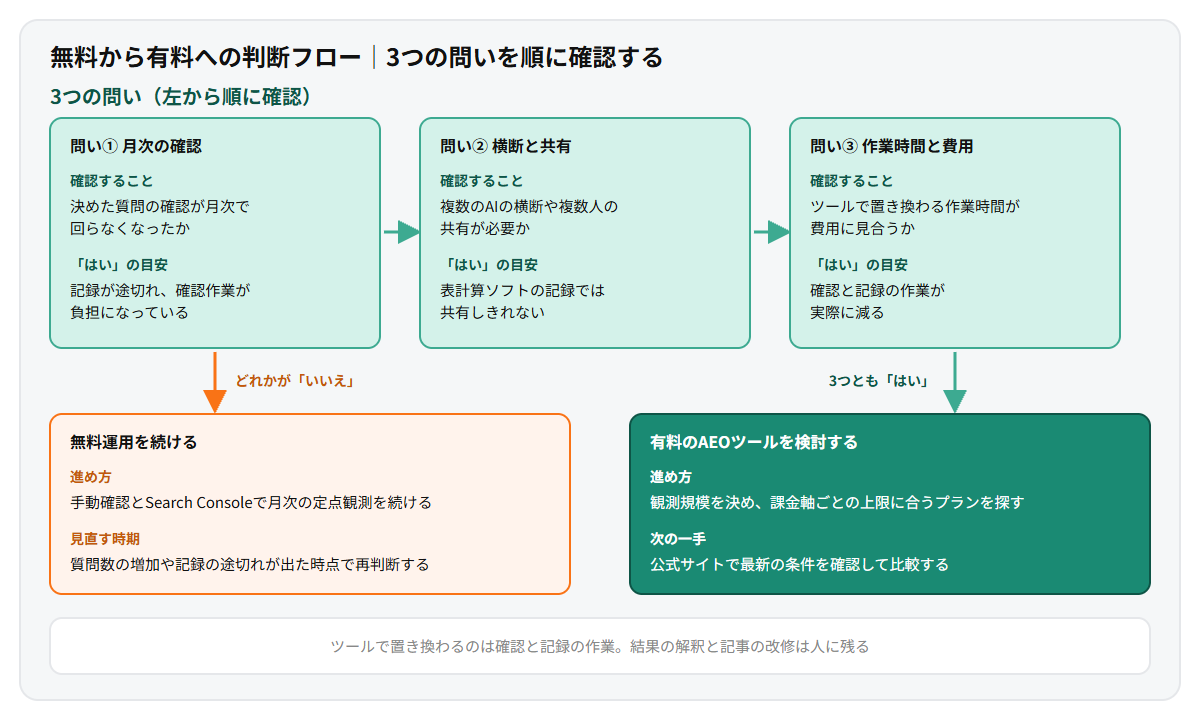Click text '観測規模を決め、課金軸ごとの上限に合うプランを探す'

pyautogui.click(x=837, y=502)
